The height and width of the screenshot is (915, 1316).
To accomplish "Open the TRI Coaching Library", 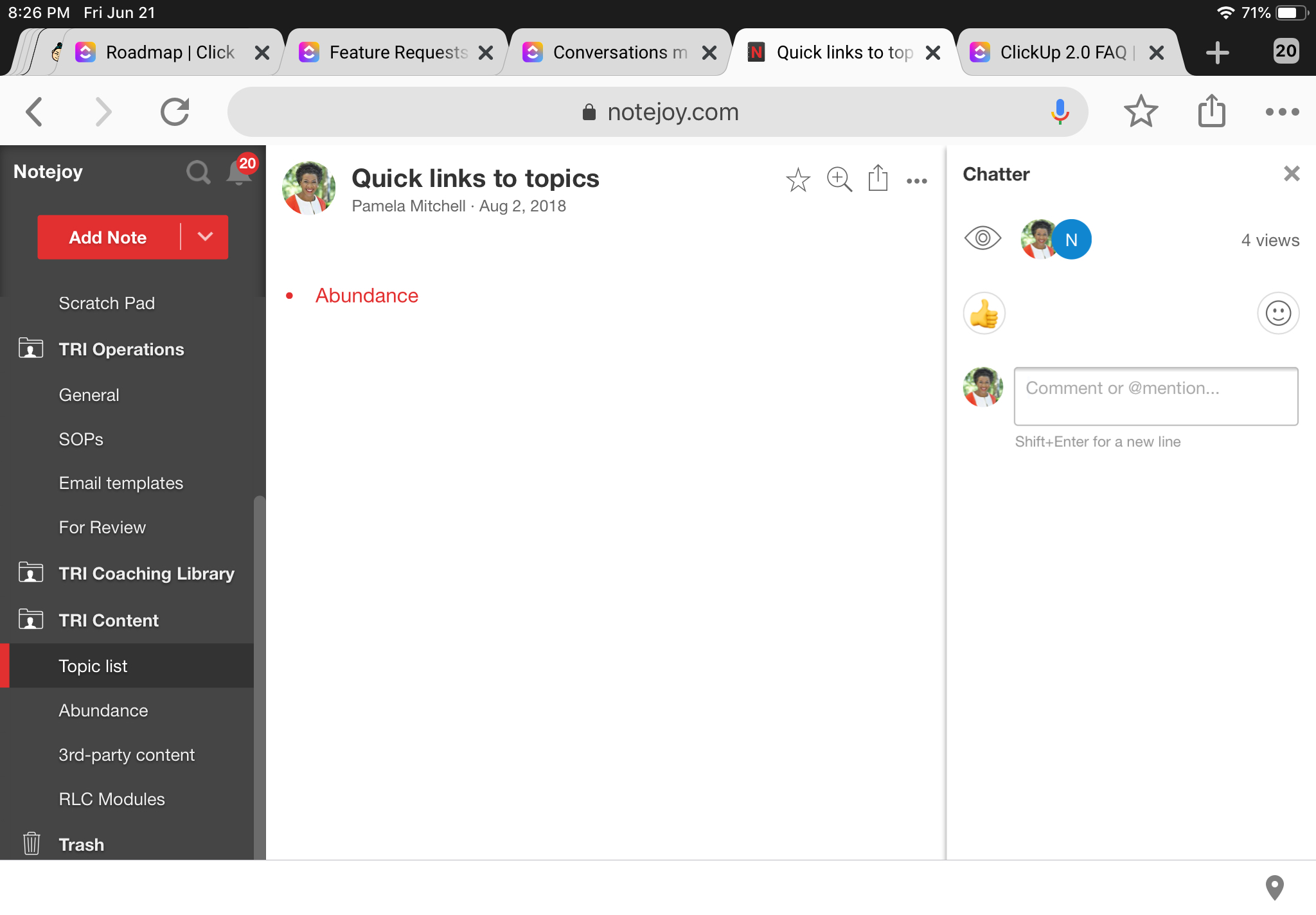I will click(147, 573).
